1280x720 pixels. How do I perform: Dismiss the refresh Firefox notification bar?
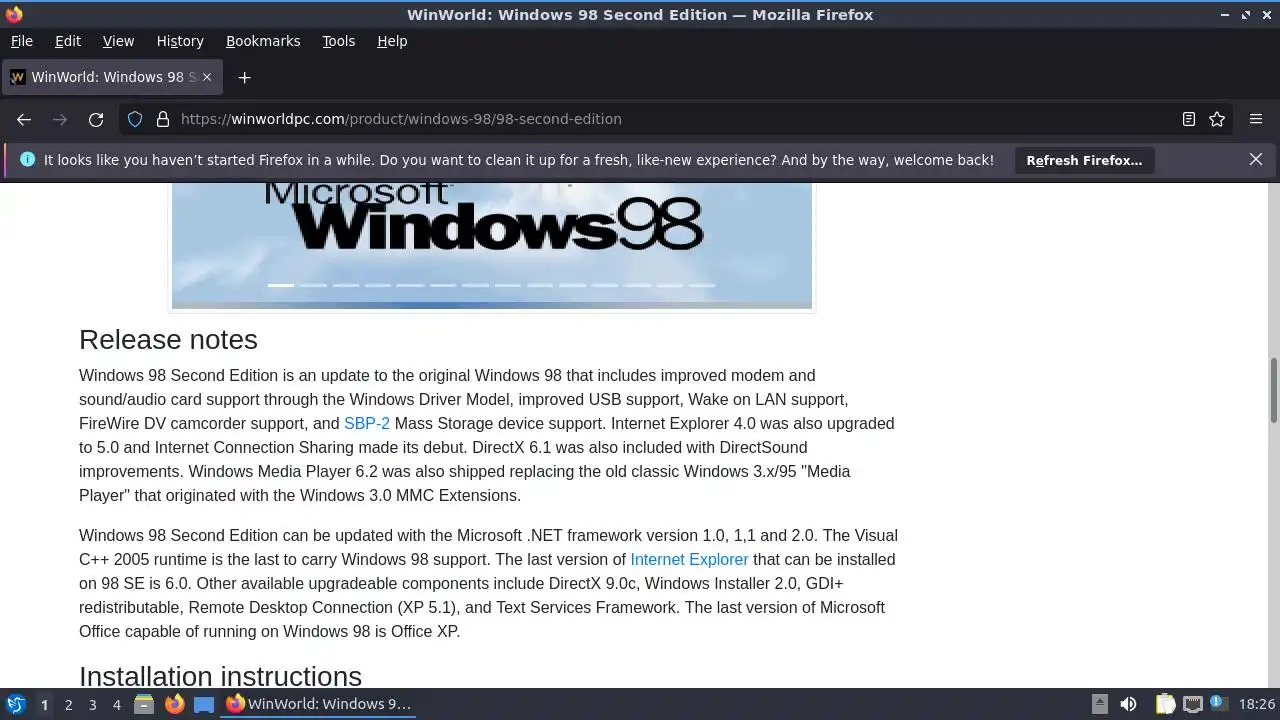[x=1256, y=159]
